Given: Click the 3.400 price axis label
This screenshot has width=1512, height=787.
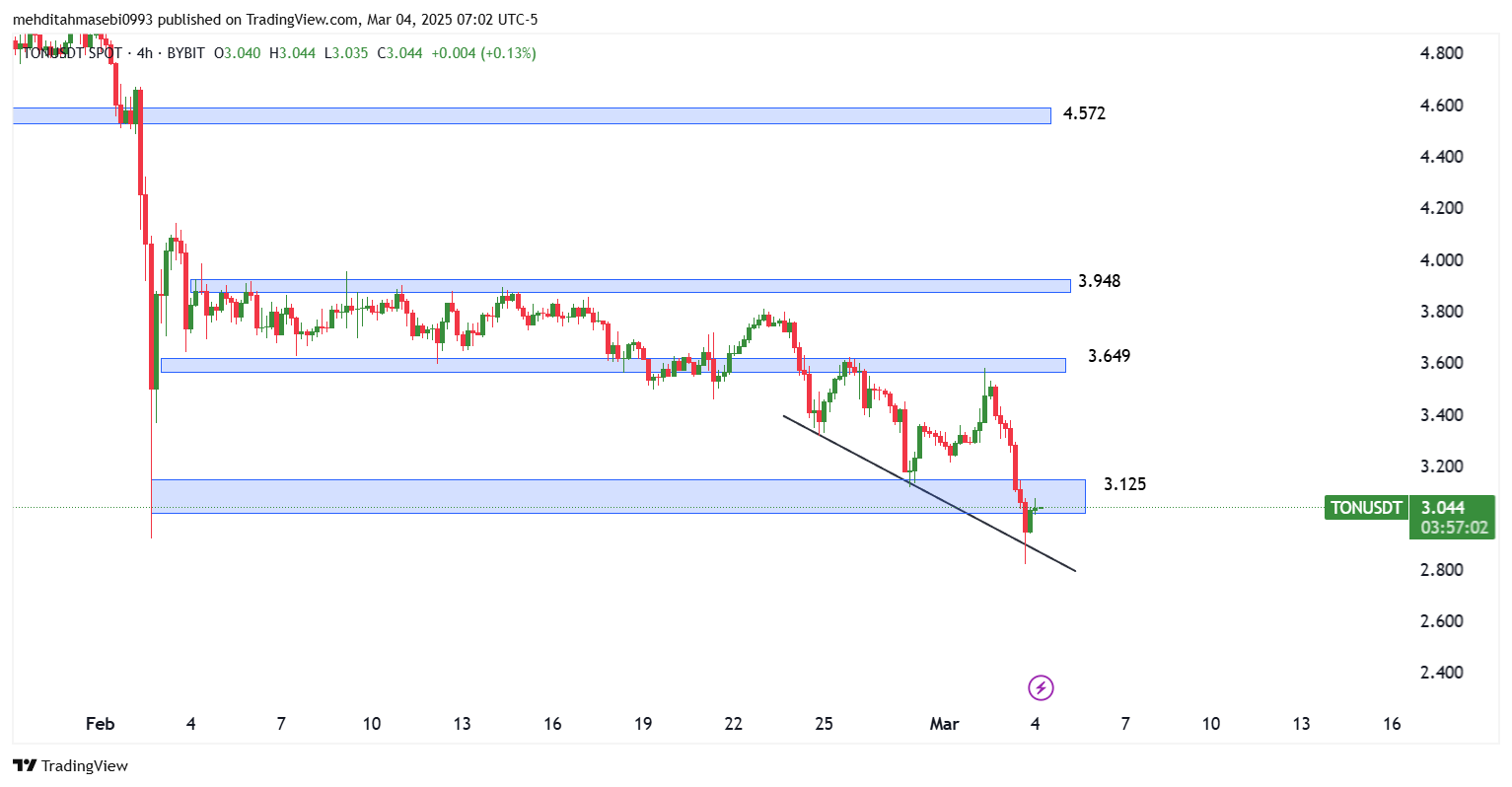Looking at the screenshot, I should click(x=1441, y=415).
